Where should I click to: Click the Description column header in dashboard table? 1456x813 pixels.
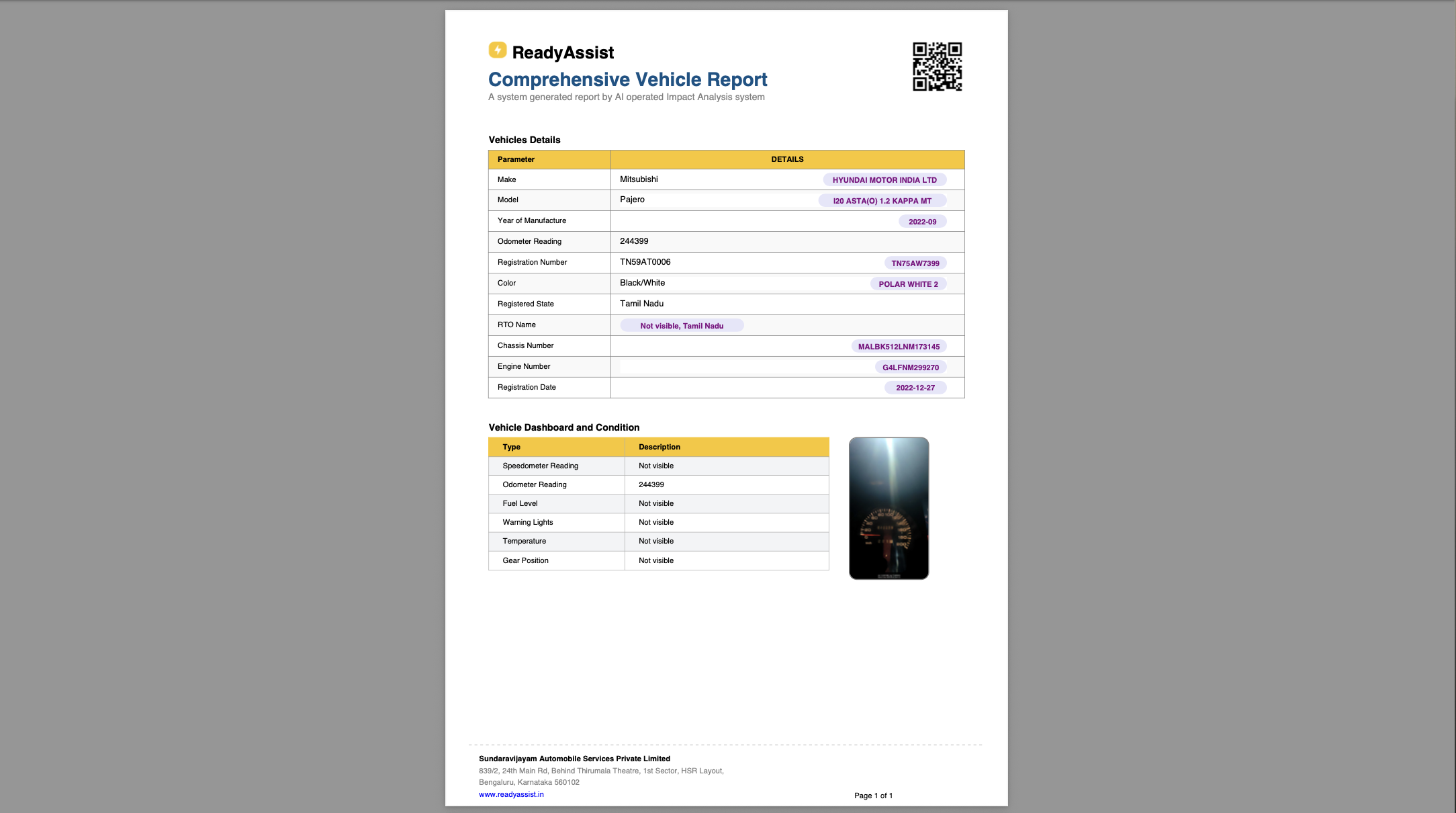pos(659,447)
